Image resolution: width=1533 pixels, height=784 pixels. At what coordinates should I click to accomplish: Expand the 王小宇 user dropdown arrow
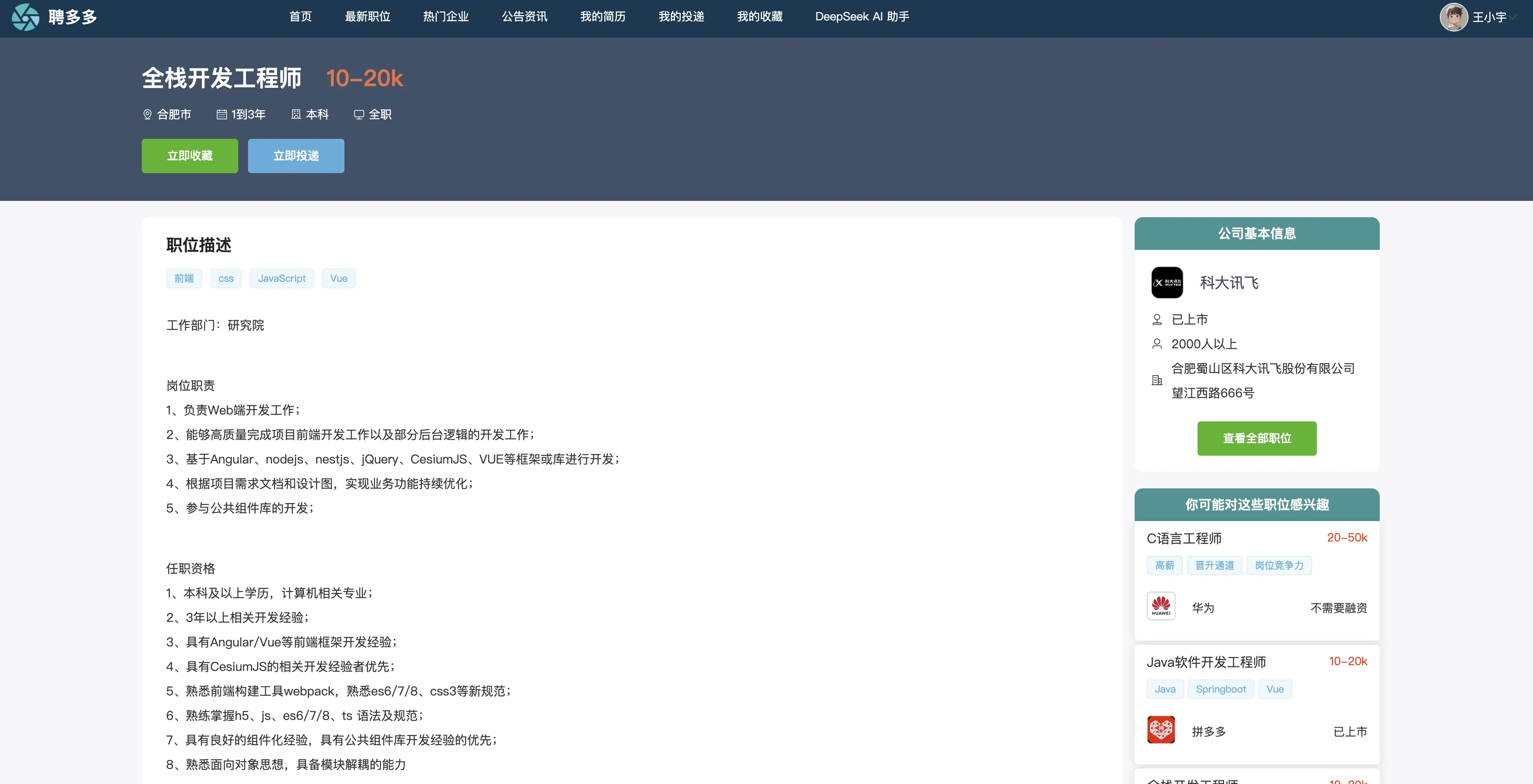[x=1513, y=17]
